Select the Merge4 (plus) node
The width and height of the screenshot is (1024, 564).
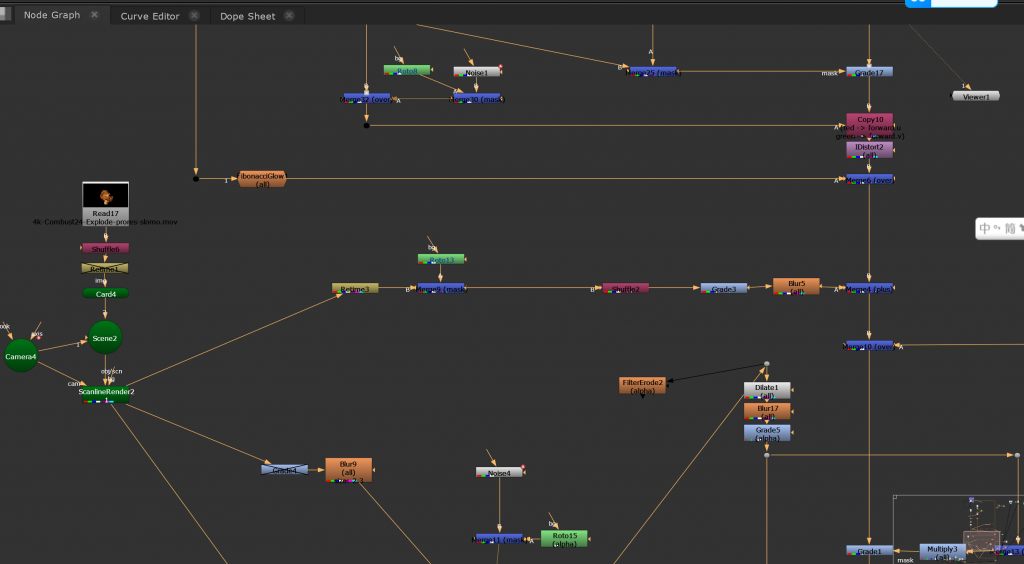pyautogui.click(x=869, y=288)
